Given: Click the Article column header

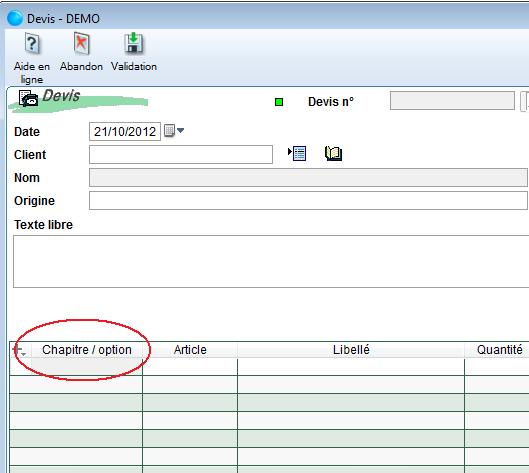Looking at the screenshot, I should point(190,350).
